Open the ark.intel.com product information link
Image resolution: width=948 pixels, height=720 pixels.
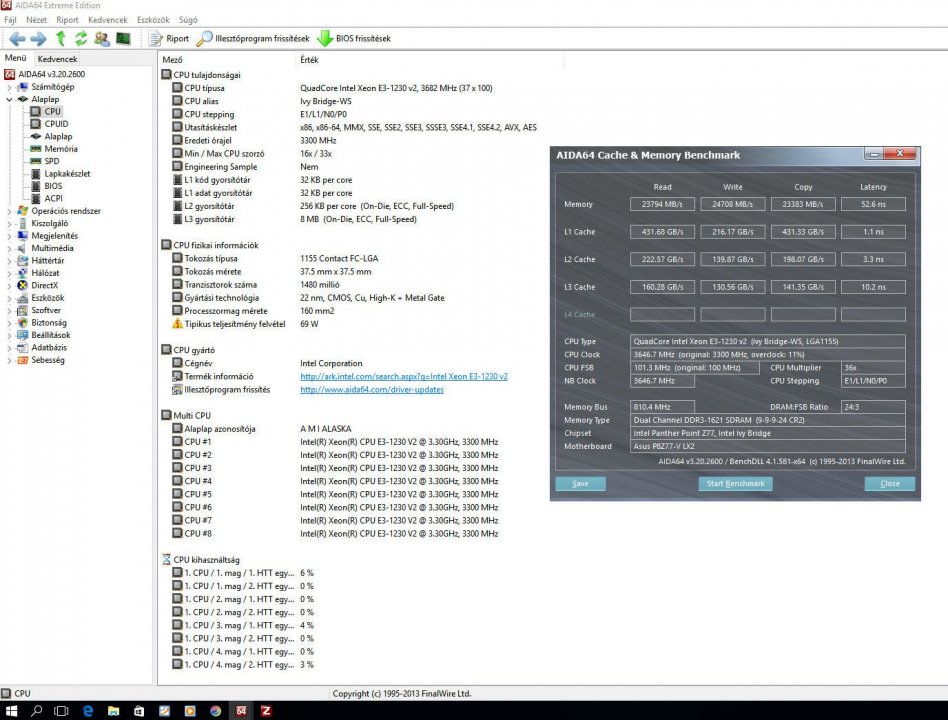[404, 377]
